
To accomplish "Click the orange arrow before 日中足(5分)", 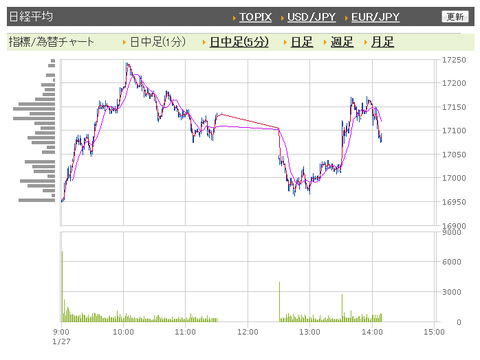I will (x=204, y=43).
